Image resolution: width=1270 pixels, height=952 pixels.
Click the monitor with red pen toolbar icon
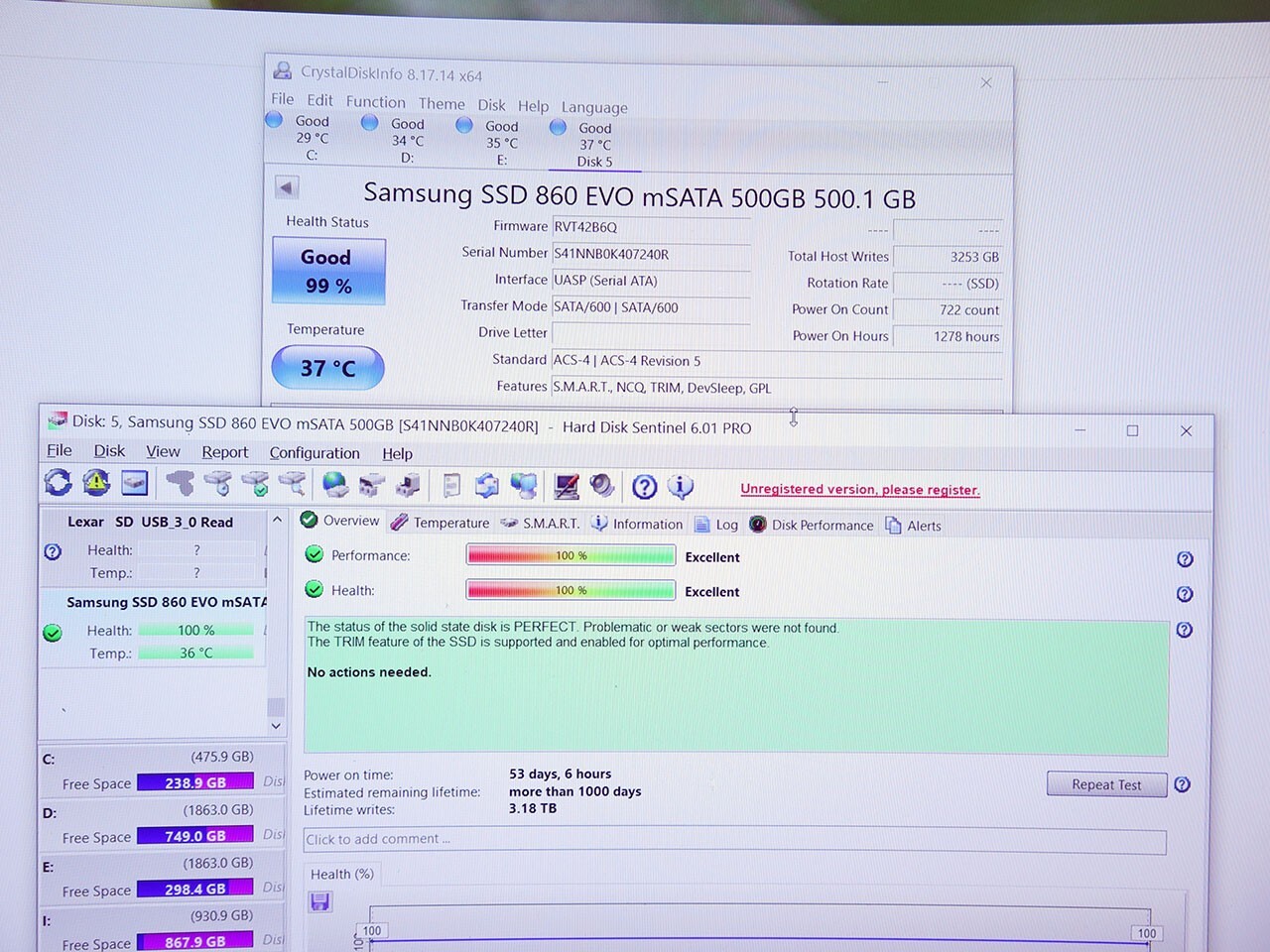[567, 486]
